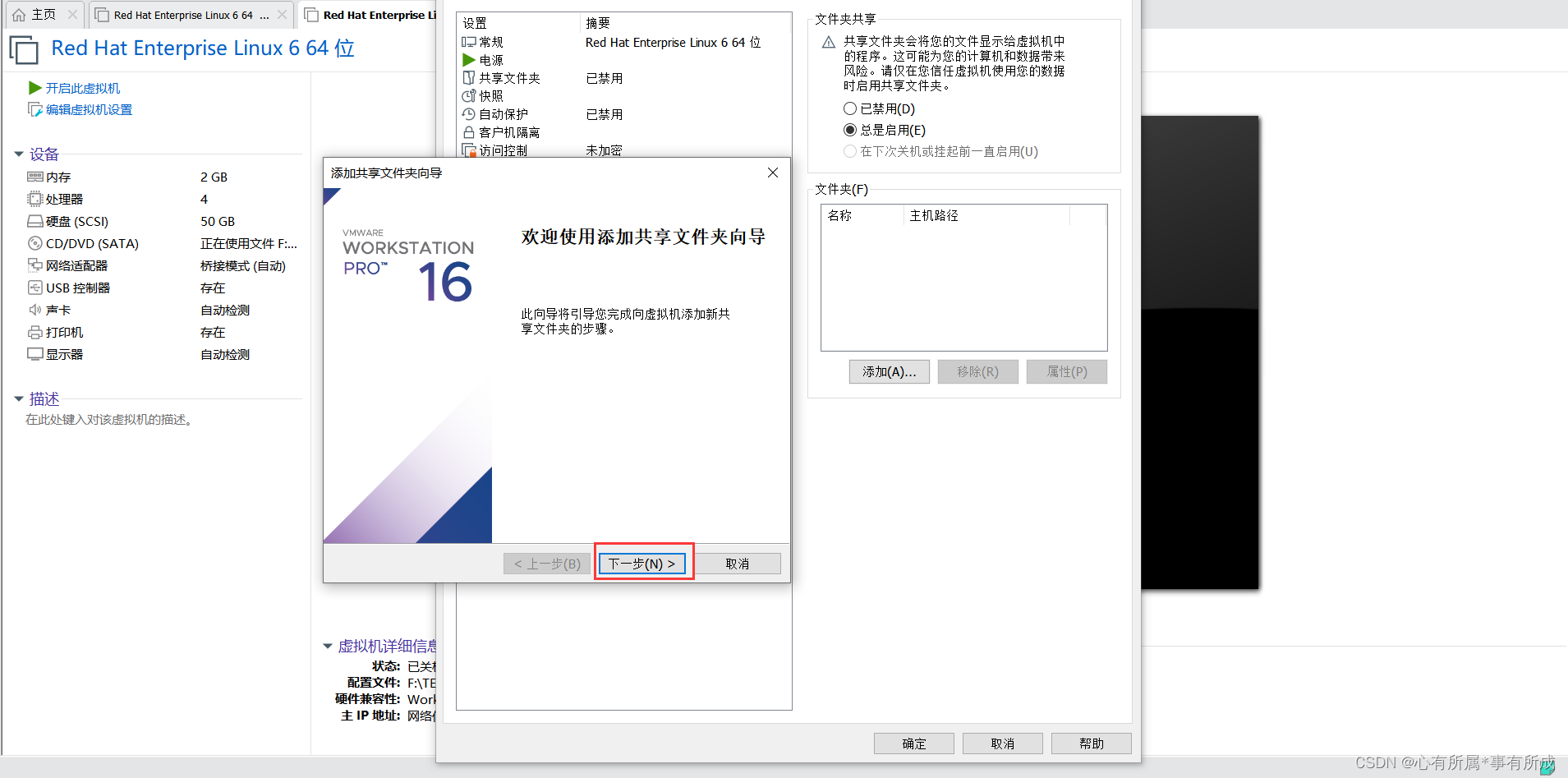The width and height of the screenshot is (1568, 778).
Task: Click the USB 控制器 icon
Action: pyautogui.click(x=35, y=288)
